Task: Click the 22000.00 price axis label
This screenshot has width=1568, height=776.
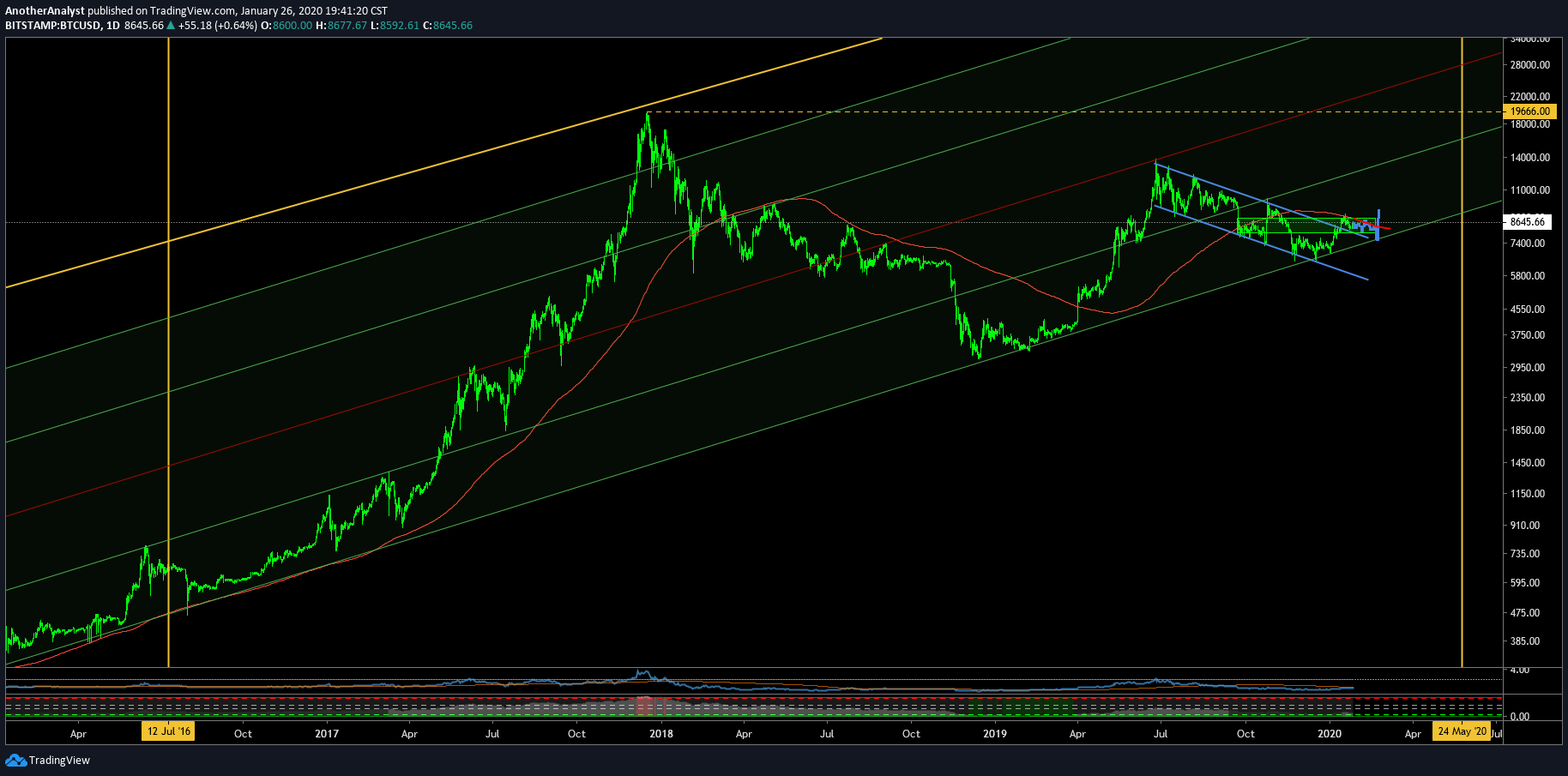Action: pyautogui.click(x=1530, y=97)
